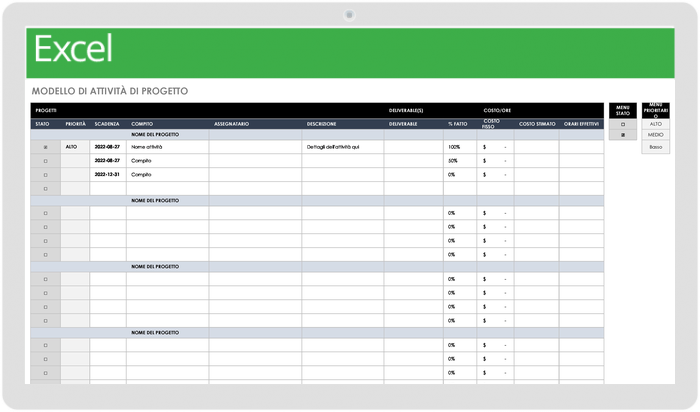Select the ALTO priority cell in the first task row
The image size is (700, 412).
click(x=75, y=147)
